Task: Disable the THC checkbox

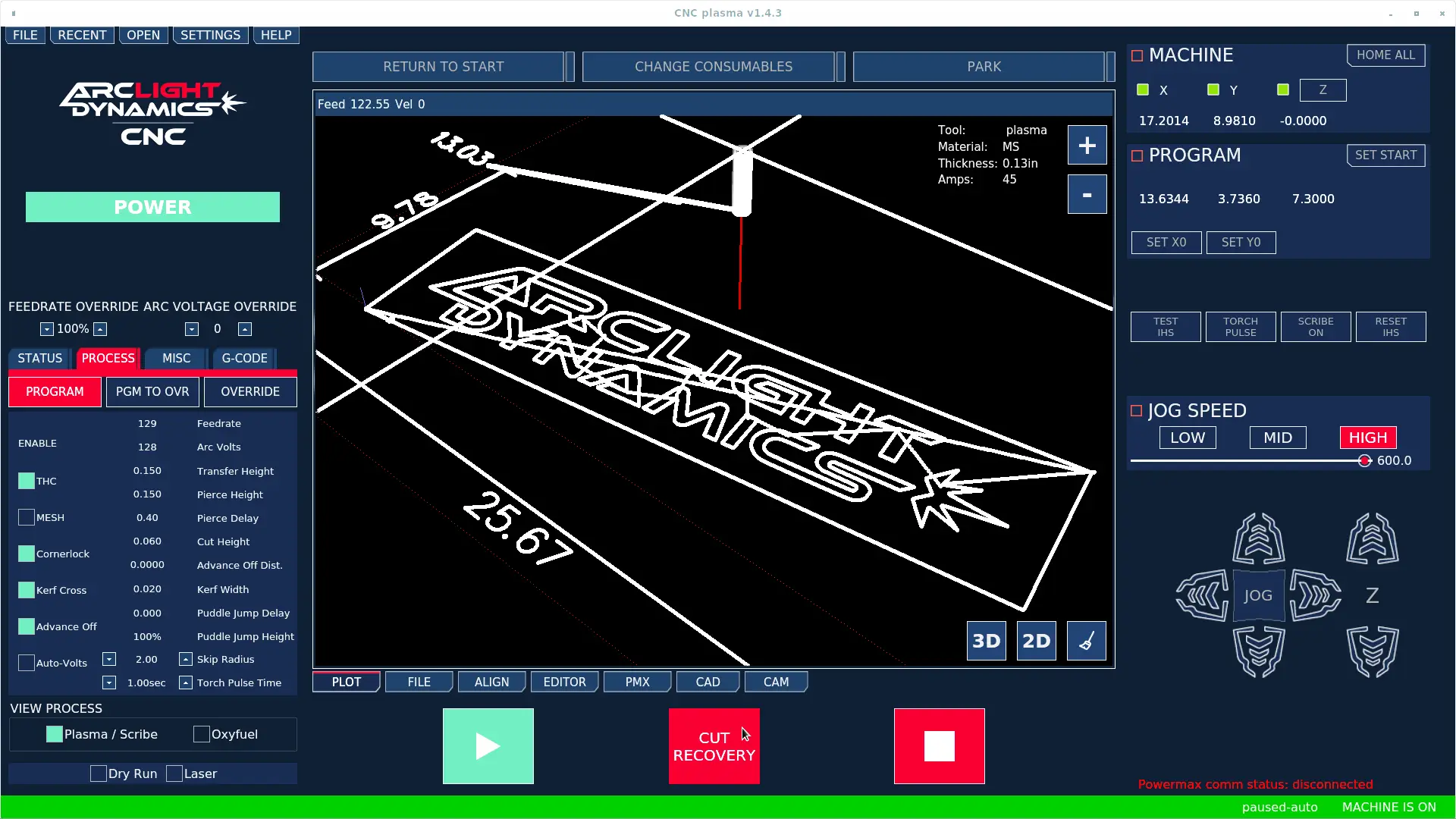Action: pyautogui.click(x=25, y=480)
